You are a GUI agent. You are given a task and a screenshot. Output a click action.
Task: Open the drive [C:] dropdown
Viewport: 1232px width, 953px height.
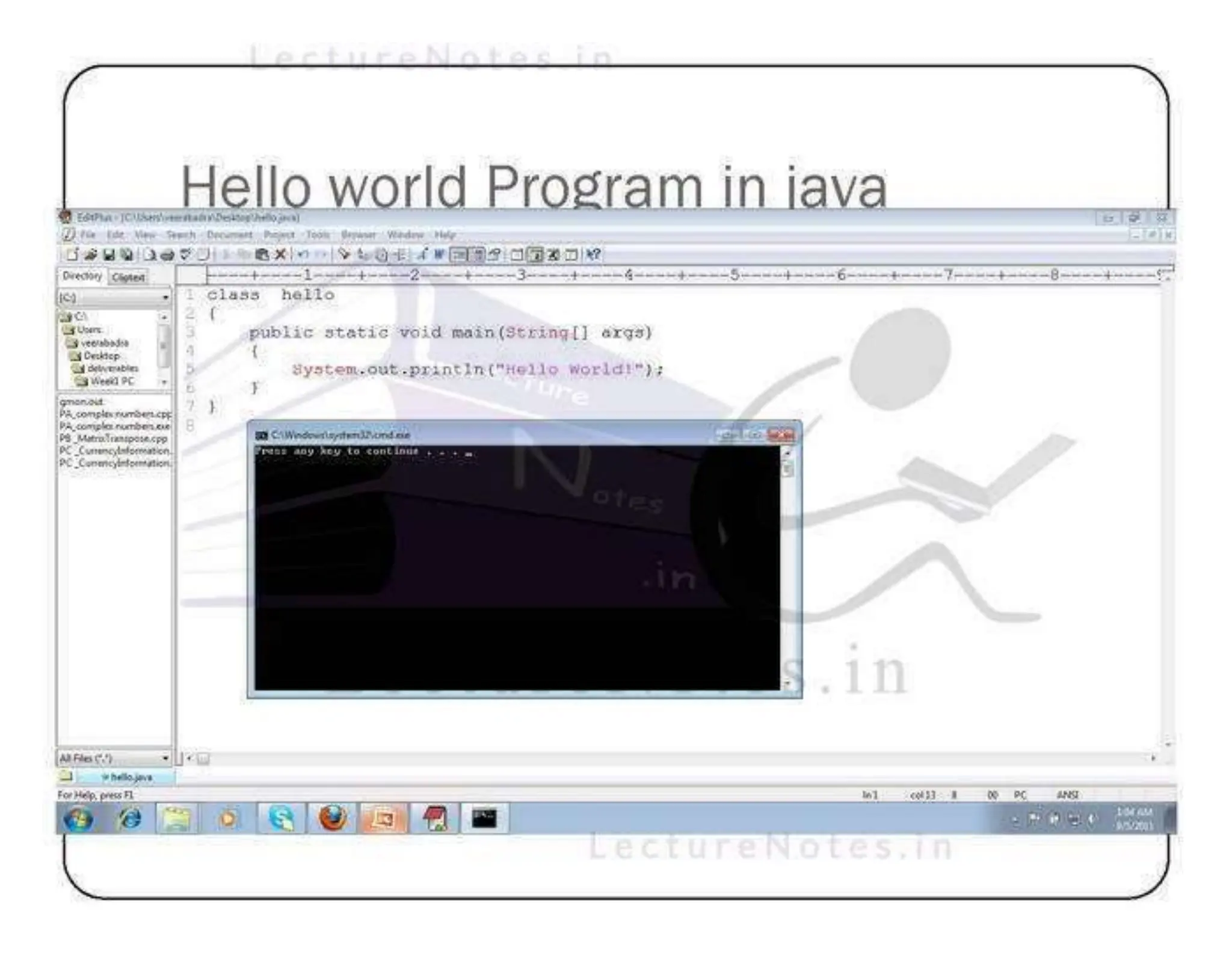point(165,297)
